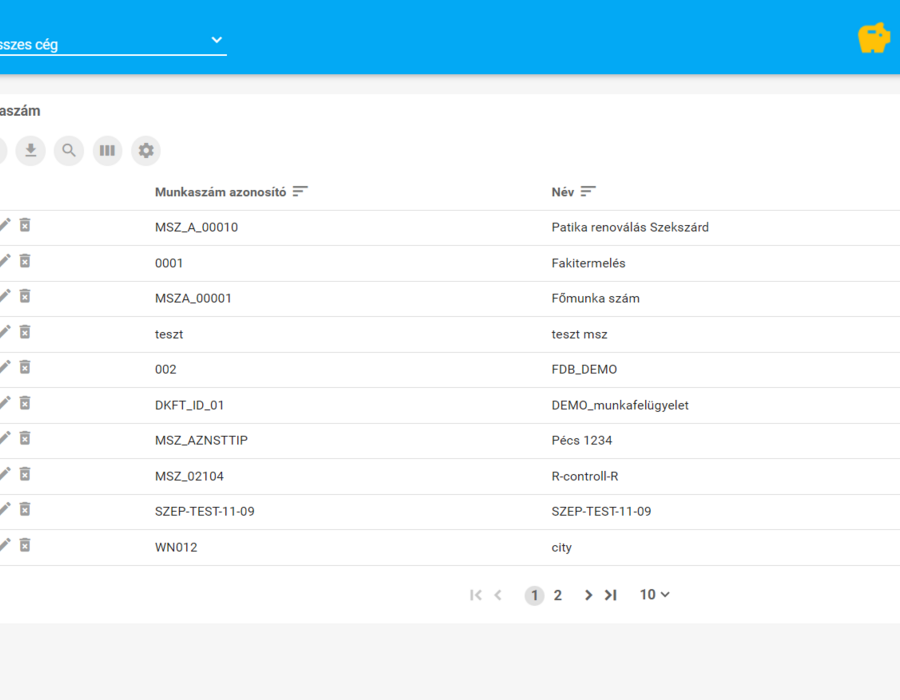
Task: Delete the MSZ_A_00010 row
Action: click(x=25, y=225)
